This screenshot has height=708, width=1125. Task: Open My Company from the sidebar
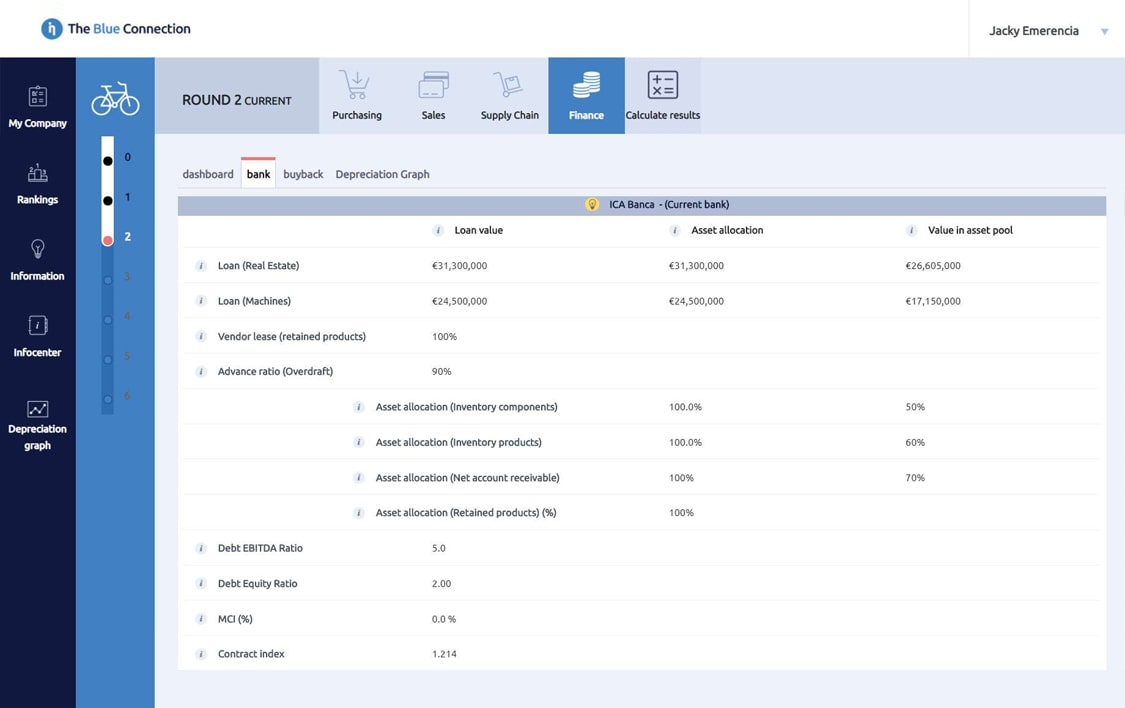(x=37, y=107)
